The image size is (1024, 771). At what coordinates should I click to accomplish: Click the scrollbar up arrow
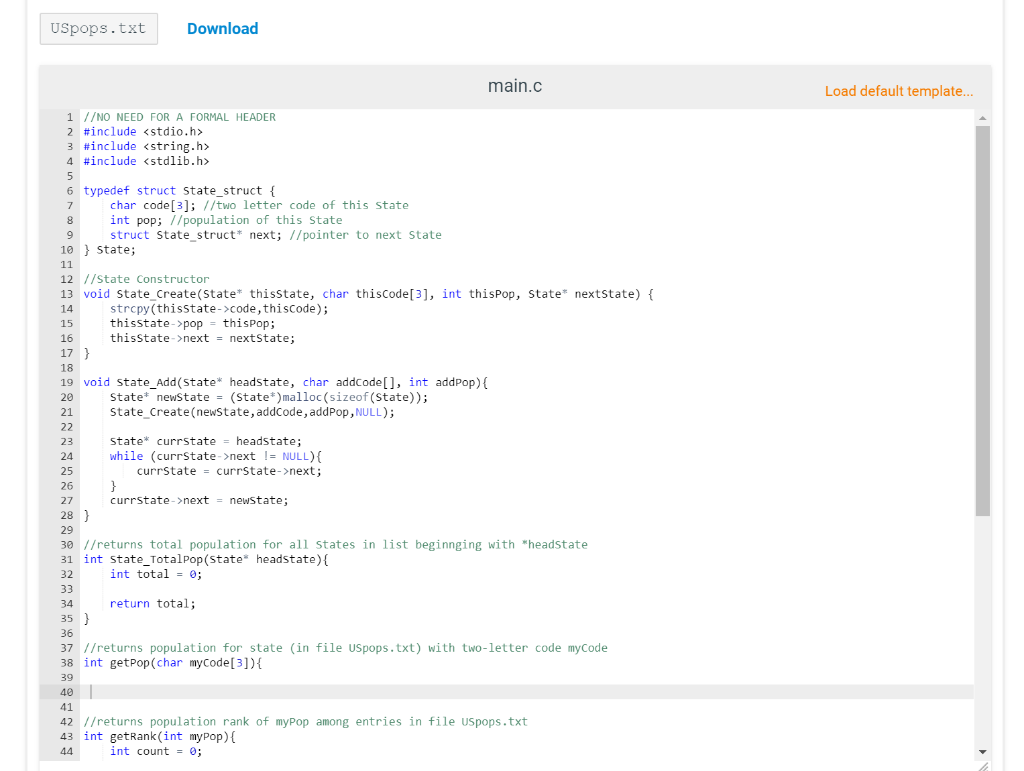pos(981,116)
